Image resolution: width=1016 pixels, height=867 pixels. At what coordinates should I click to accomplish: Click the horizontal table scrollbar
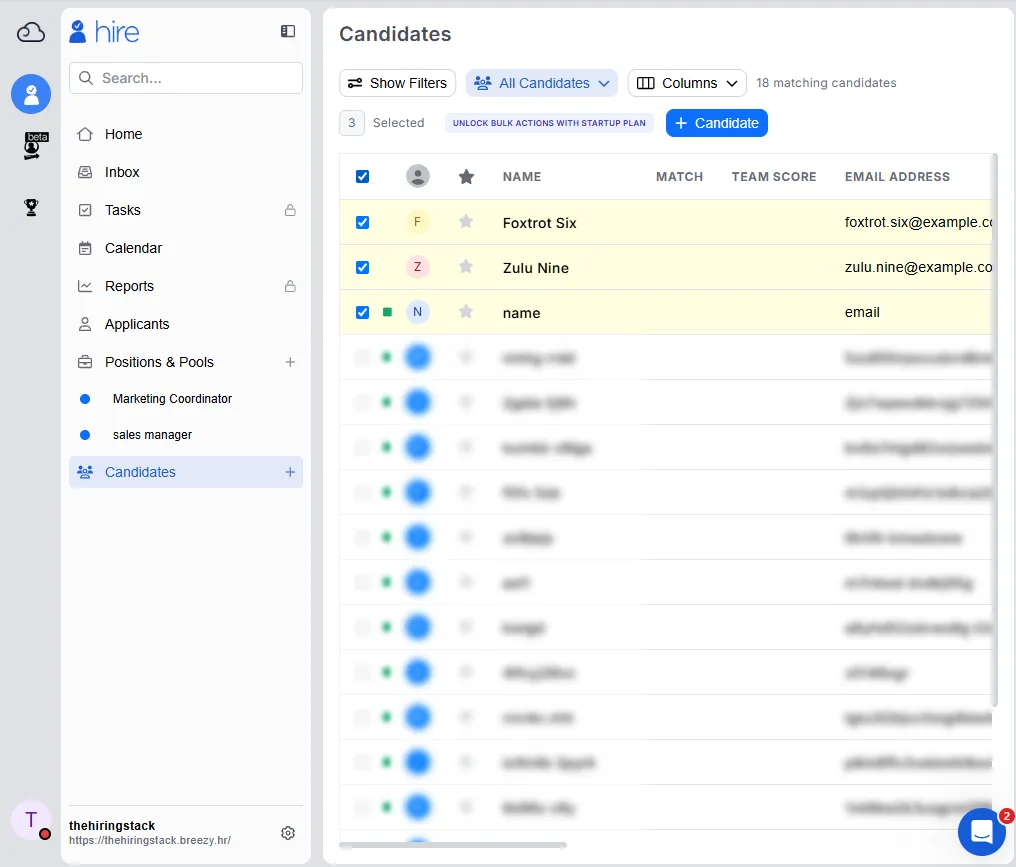click(x=453, y=845)
